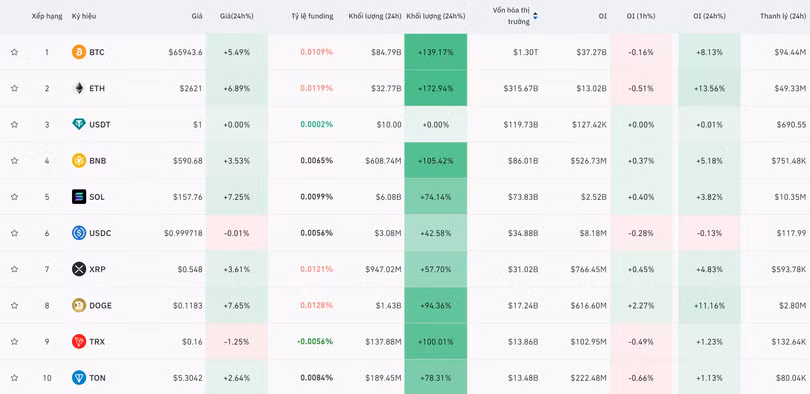Sort by Khối lượng (24h) header
810x394 pixels.
click(375, 16)
